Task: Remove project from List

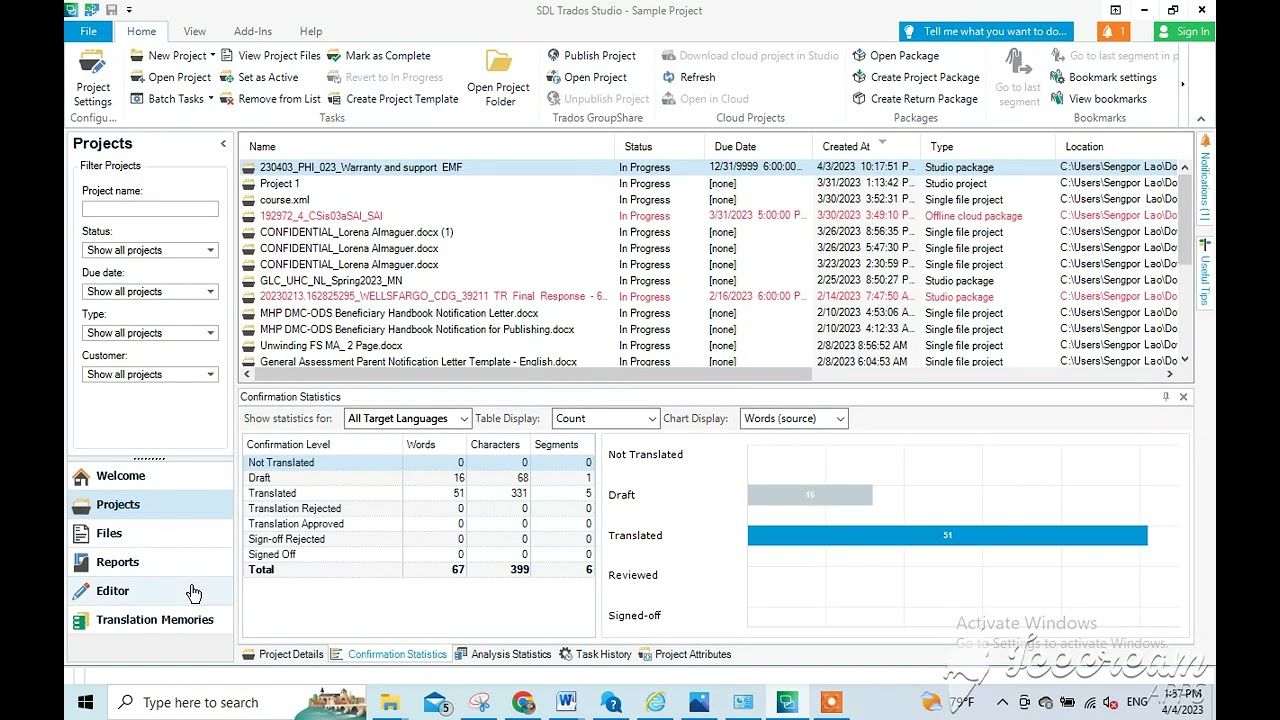Action: (x=270, y=99)
